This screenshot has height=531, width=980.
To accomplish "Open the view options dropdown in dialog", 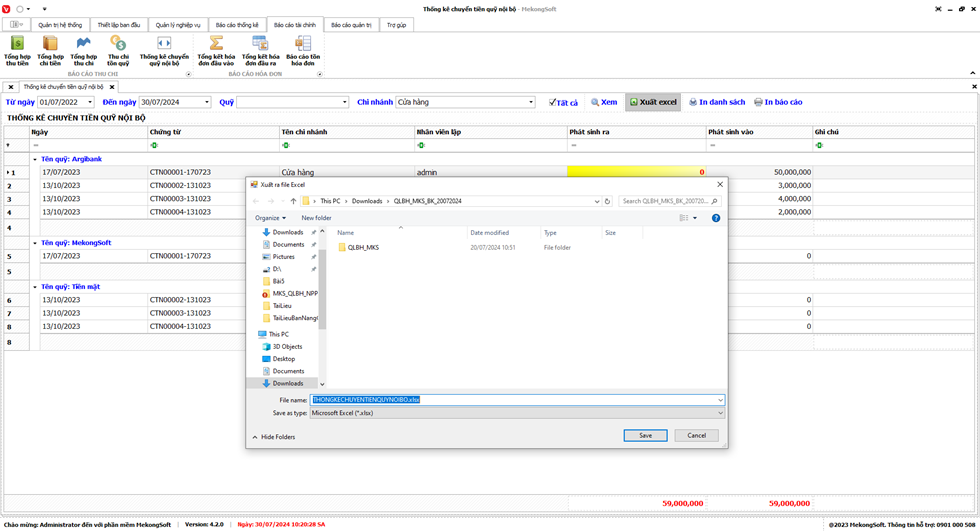I will [695, 218].
